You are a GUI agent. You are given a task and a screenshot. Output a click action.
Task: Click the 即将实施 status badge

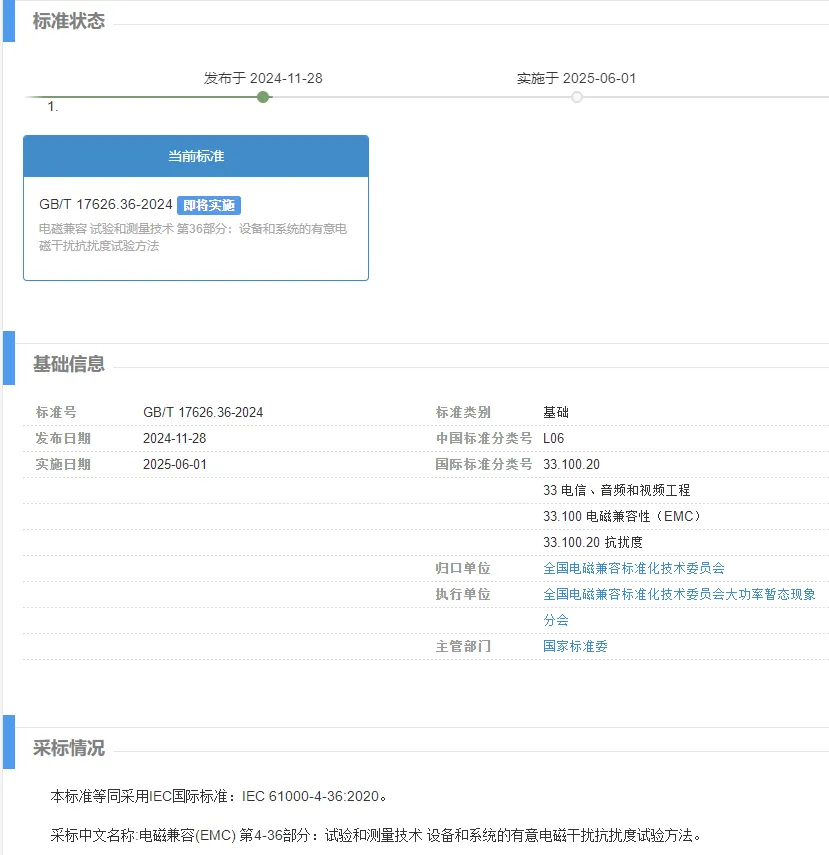click(209, 205)
